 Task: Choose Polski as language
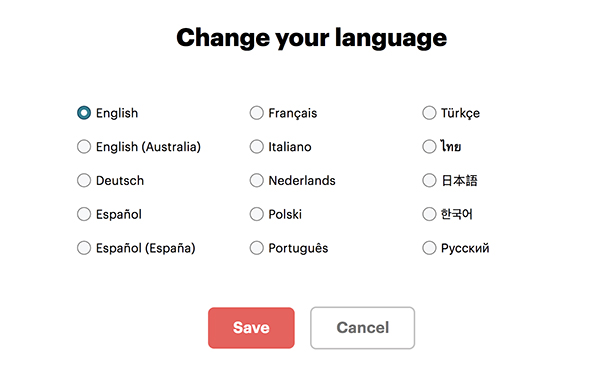click(x=256, y=214)
